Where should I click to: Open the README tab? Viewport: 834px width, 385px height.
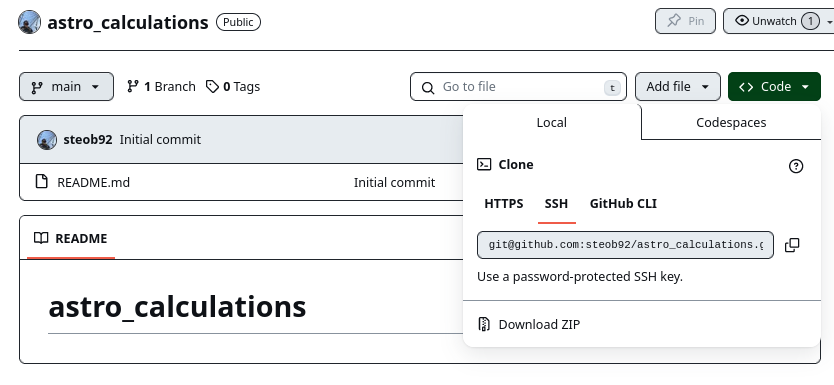coord(71,238)
